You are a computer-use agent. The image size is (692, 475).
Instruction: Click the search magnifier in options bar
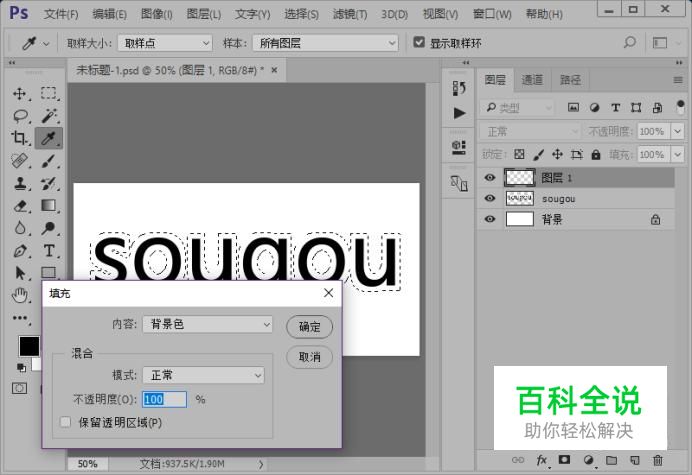[x=630, y=43]
